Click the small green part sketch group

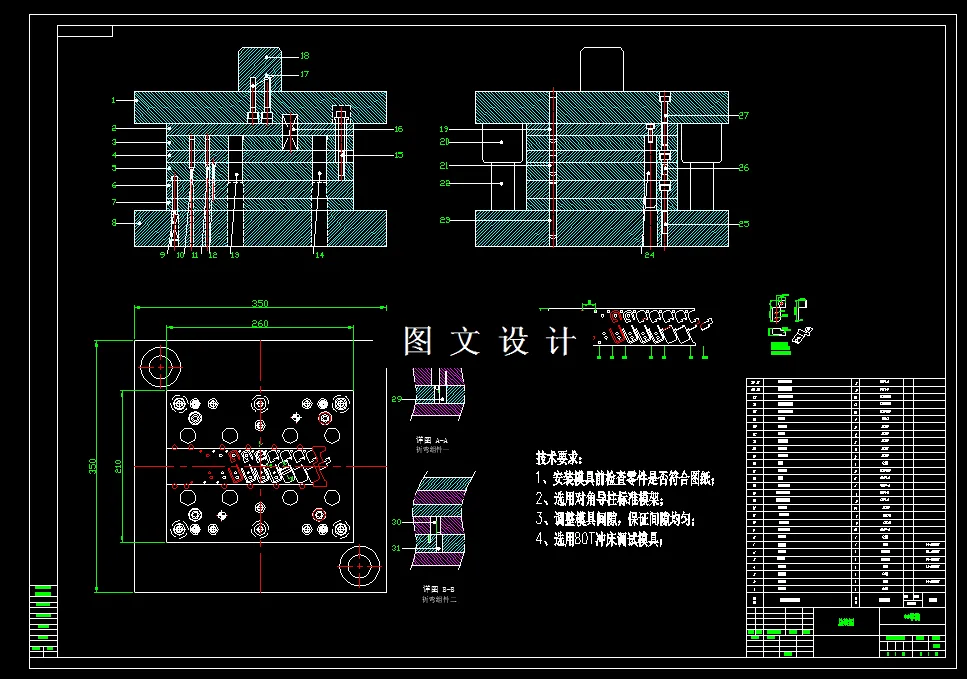pyautogui.click(x=790, y=325)
